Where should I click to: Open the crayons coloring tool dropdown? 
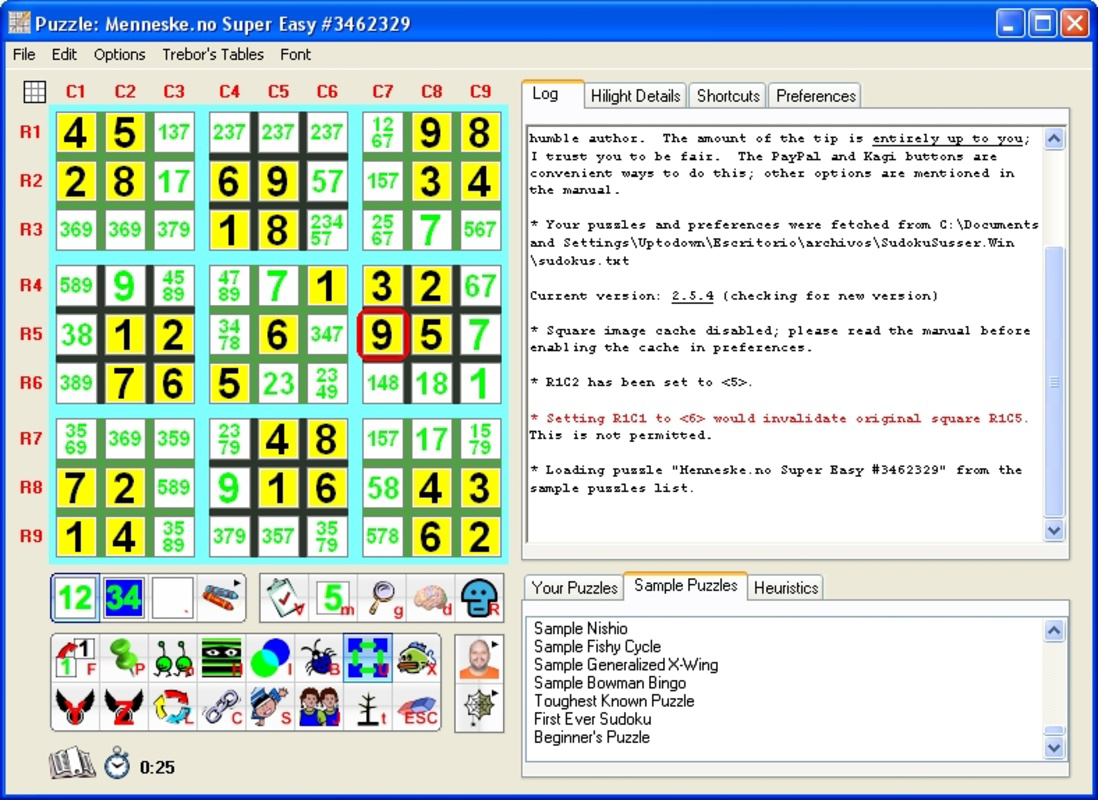pyautogui.click(x=221, y=598)
